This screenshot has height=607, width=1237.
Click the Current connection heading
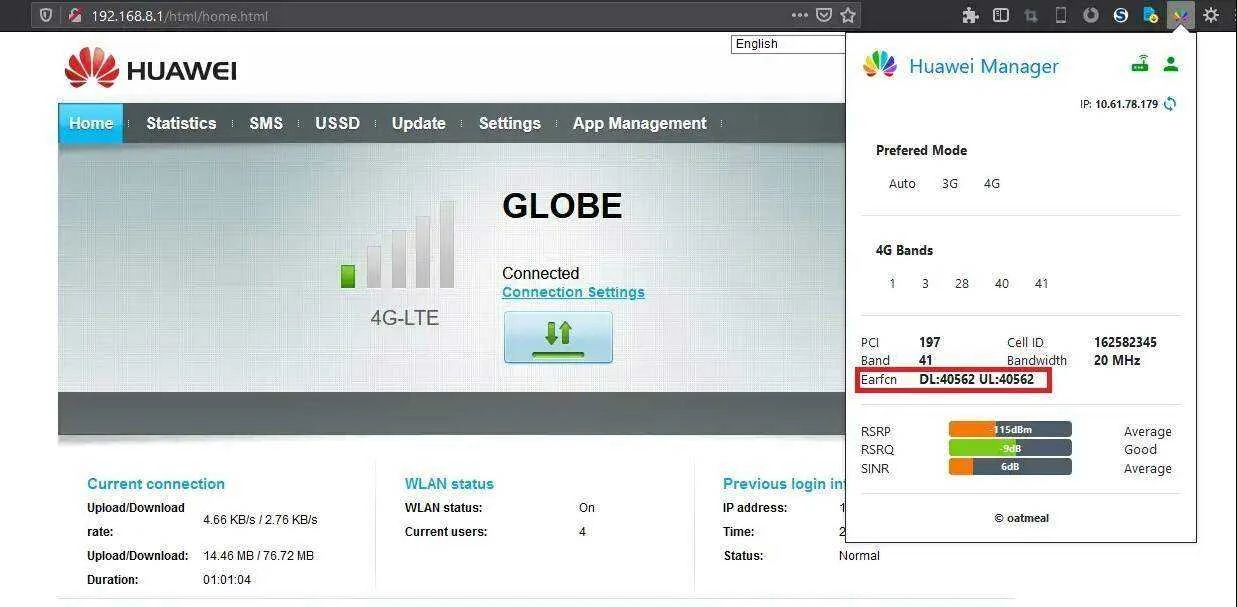click(x=156, y=484)
